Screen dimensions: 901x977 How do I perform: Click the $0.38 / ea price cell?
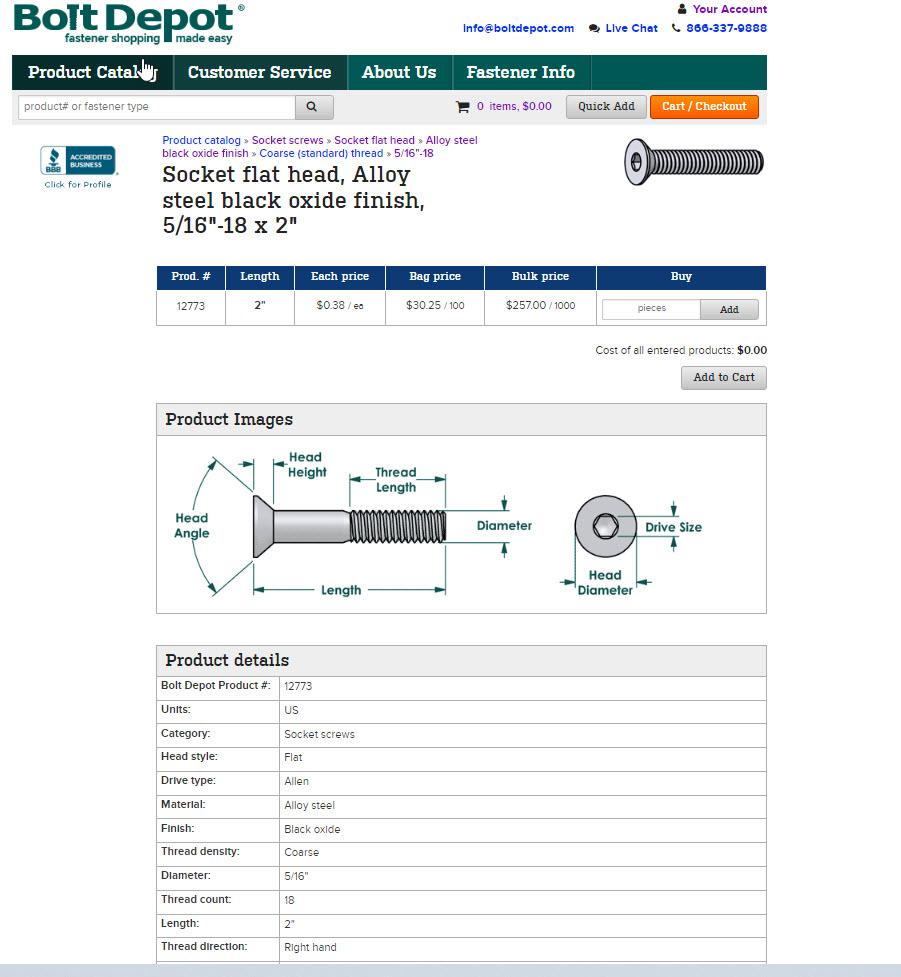click(x=340, y=305)
